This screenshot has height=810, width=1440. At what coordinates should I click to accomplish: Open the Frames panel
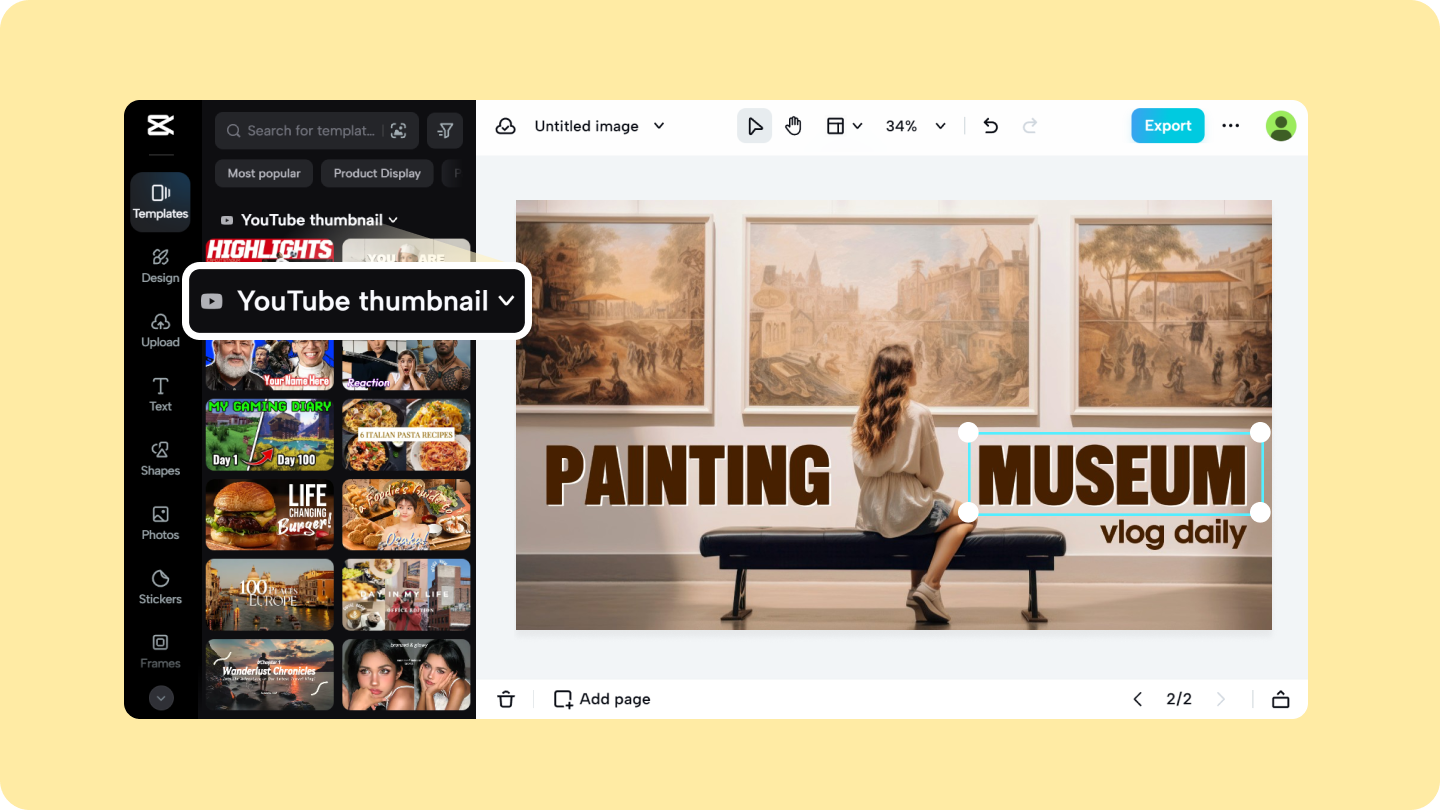pos(160,651)
